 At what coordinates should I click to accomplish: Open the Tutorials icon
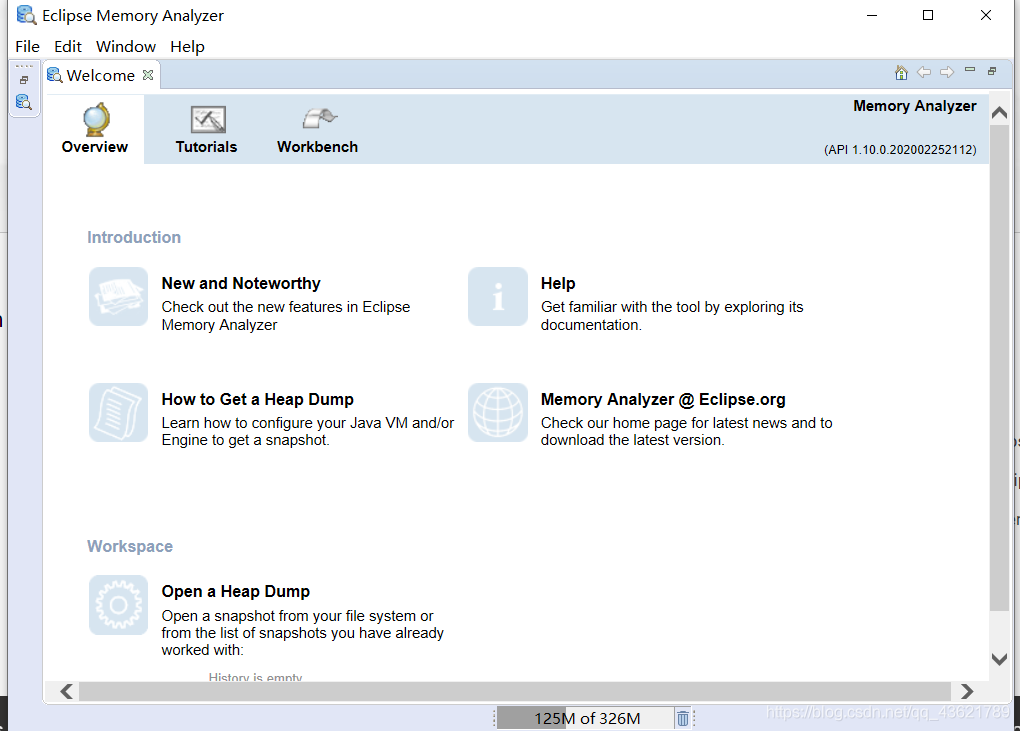click(208, 120)
